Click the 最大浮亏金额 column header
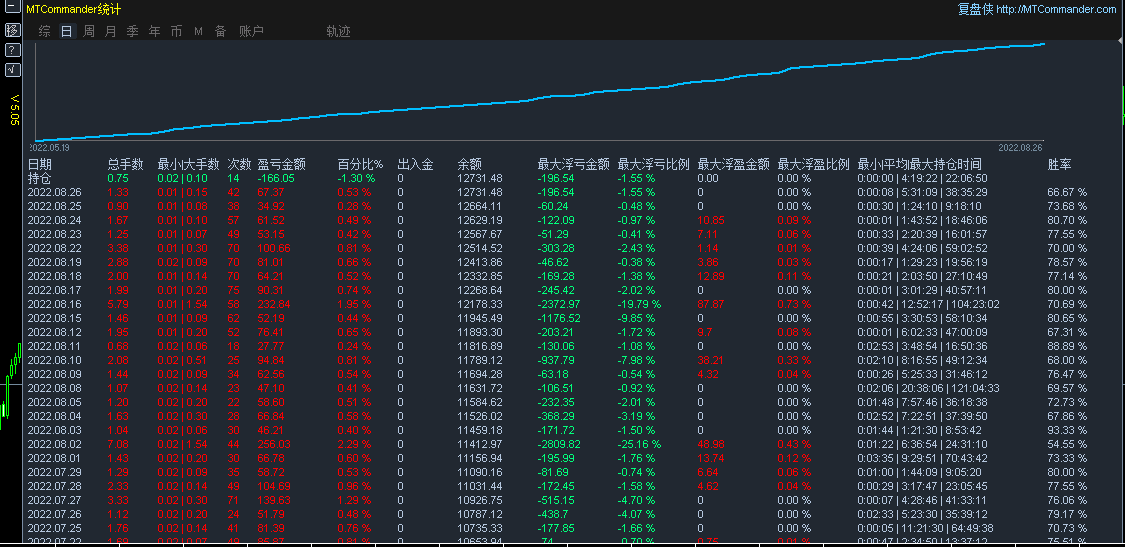Viewport: 1125px width, 547px height. 574,164
